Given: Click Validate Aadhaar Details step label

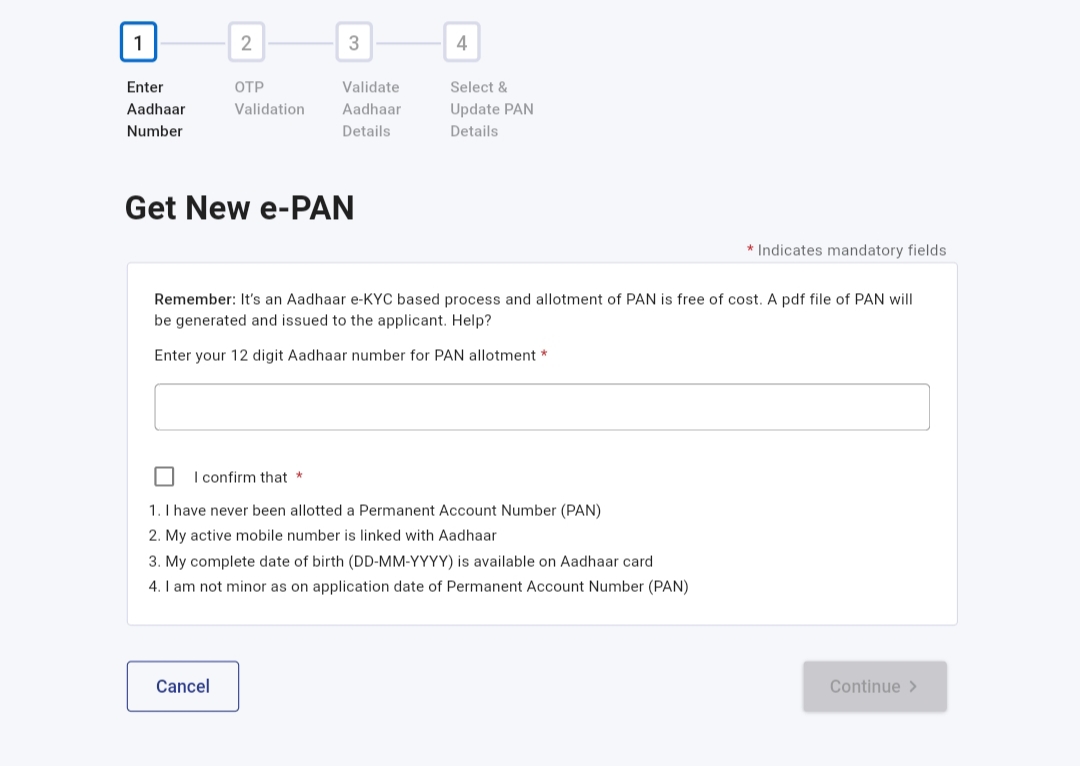Looking at the screenshot, I should pos(371,109).
